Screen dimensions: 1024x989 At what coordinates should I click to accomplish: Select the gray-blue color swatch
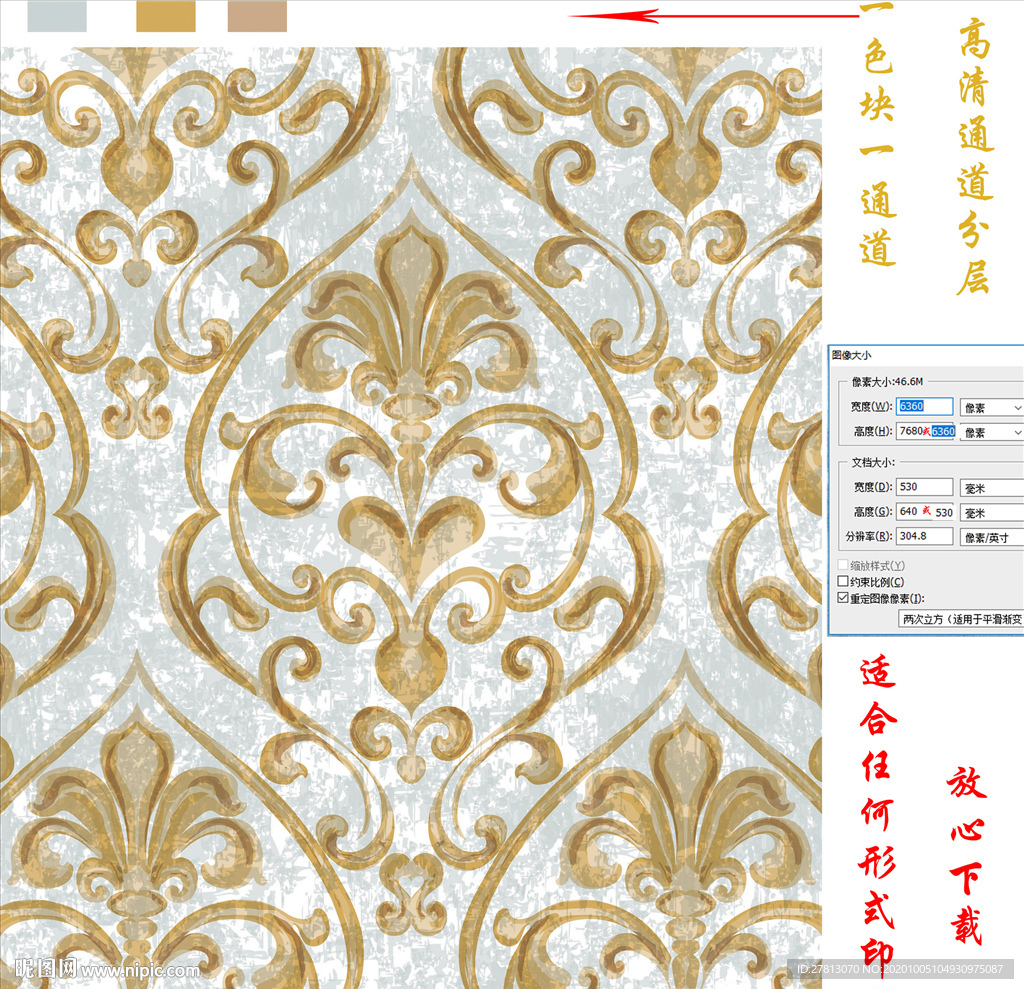[x=57, y=16]
